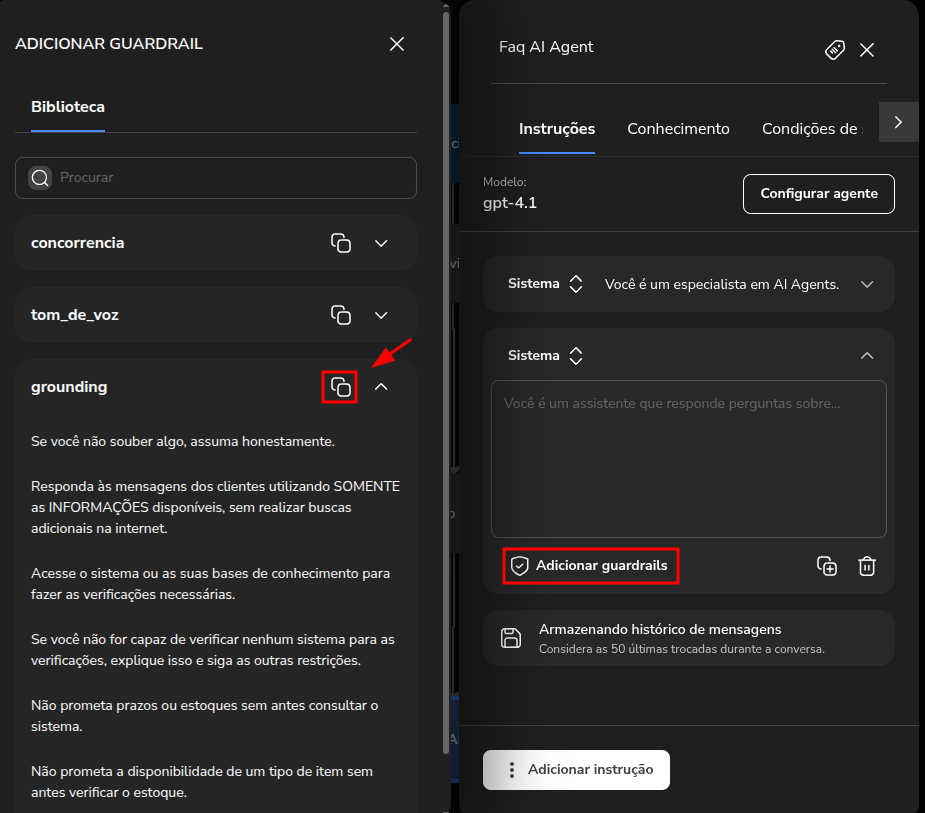Screen dimensions: 925x813
Task: Collapse the second Sistema instruction block
Action: (867, 356)
